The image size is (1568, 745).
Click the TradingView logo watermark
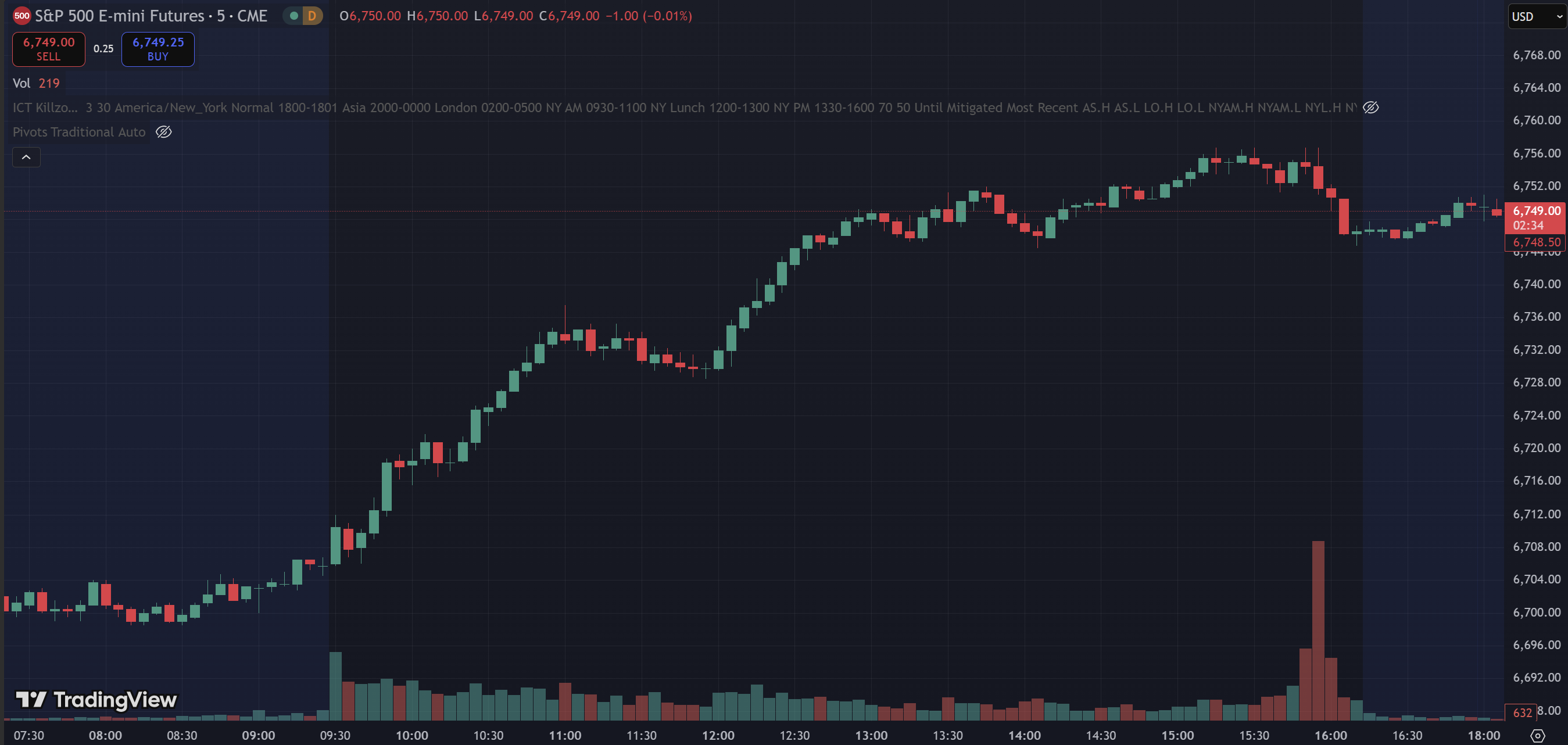click(96, 700)
